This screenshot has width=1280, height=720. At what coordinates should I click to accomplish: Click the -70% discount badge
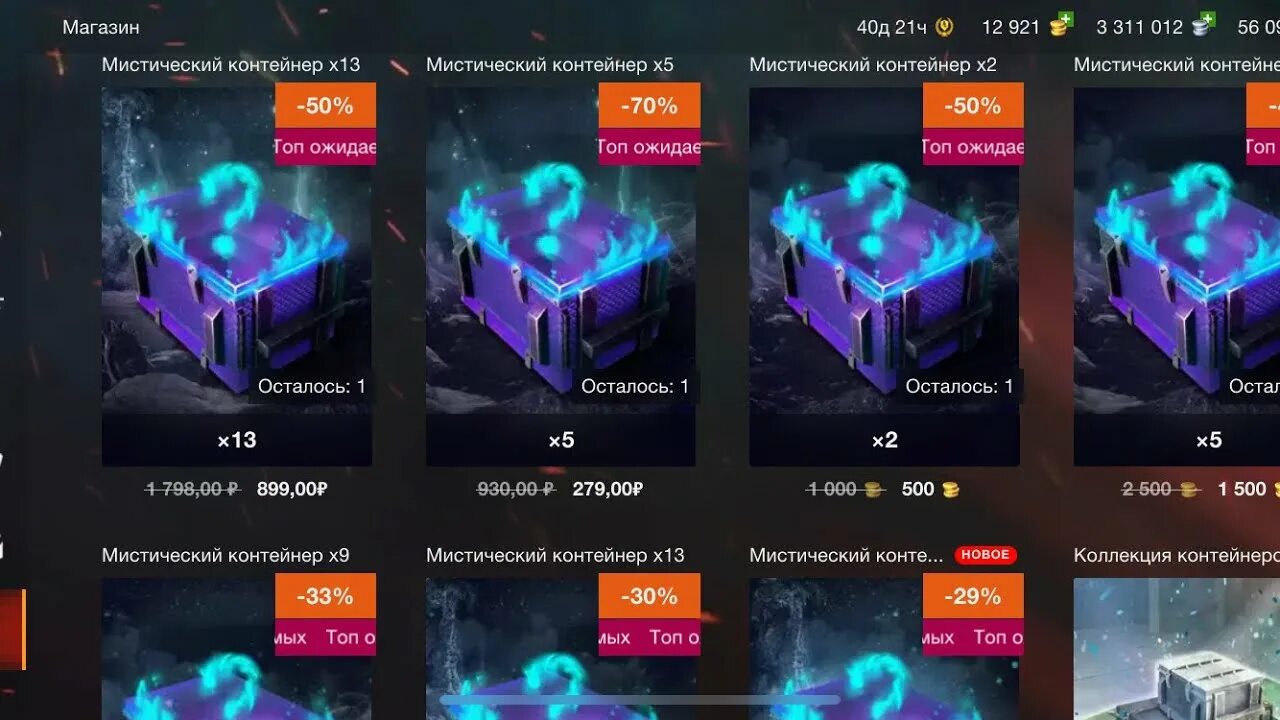pos(649,105)
